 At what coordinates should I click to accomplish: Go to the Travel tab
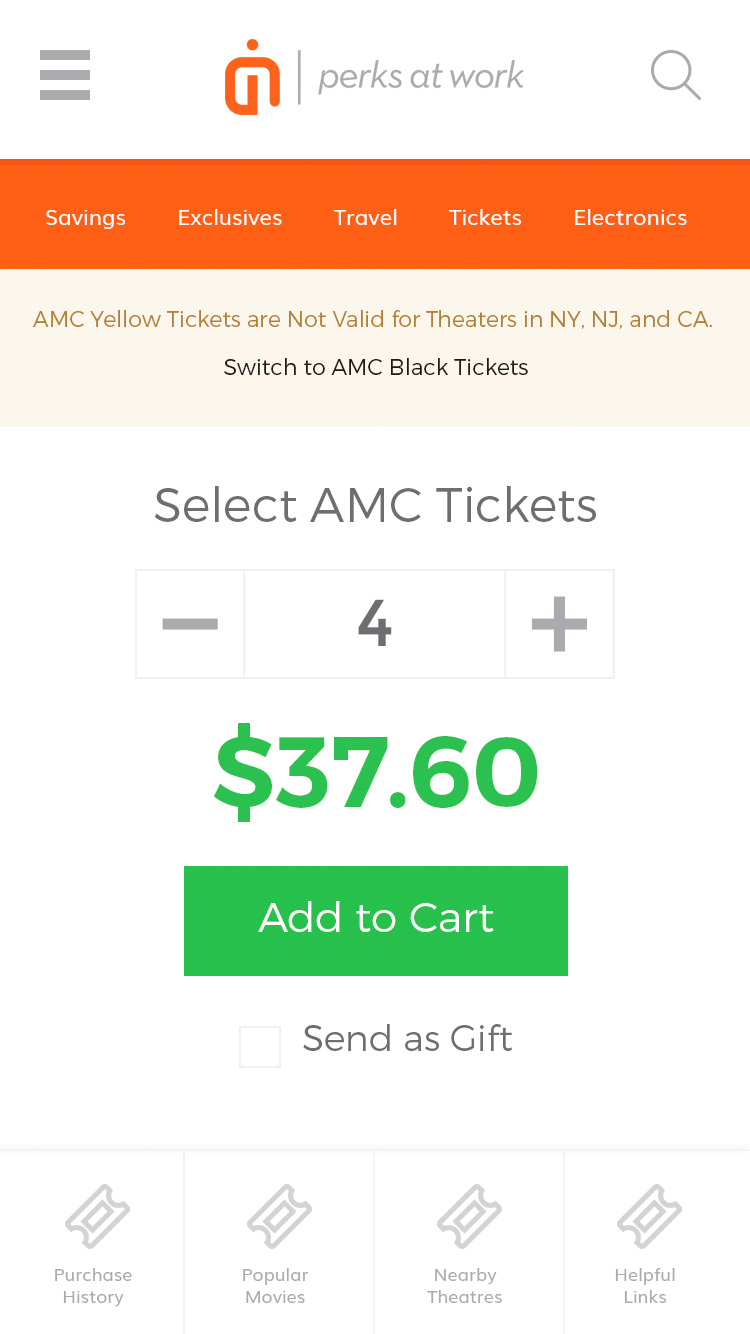[x=366, y=218]
